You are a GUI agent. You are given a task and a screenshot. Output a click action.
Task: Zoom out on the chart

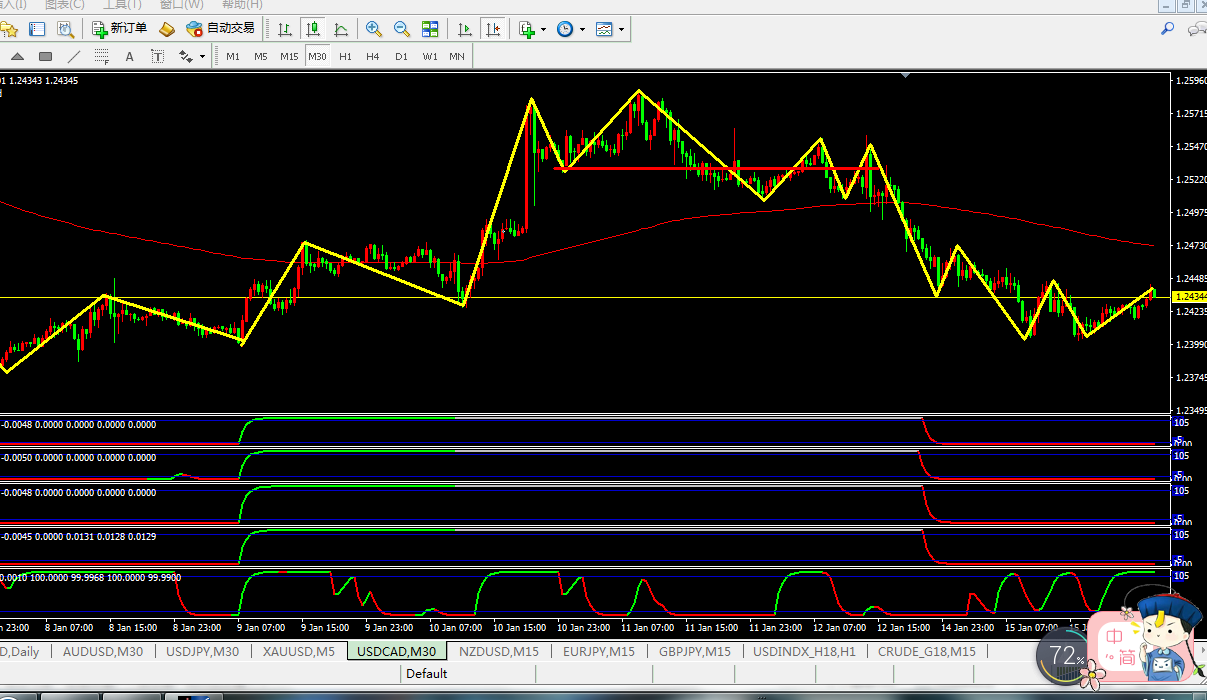pos(402,29)
